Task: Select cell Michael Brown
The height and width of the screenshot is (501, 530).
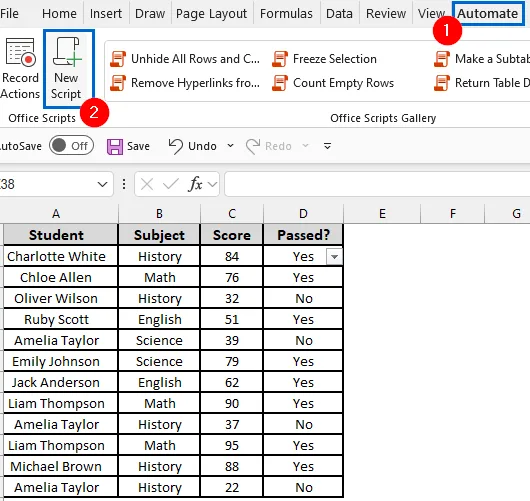Action: [x=61, y=467]
